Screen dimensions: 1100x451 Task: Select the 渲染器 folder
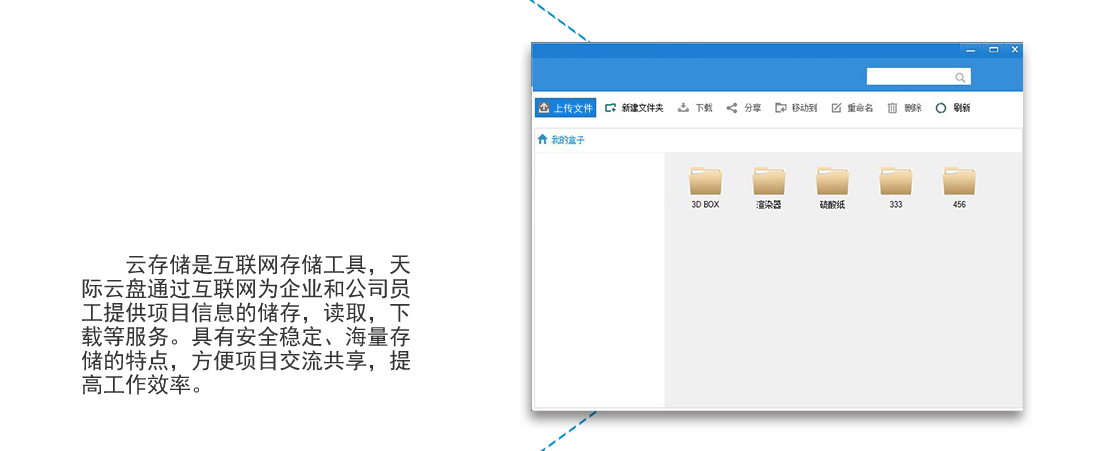click(x=769, y=188)
